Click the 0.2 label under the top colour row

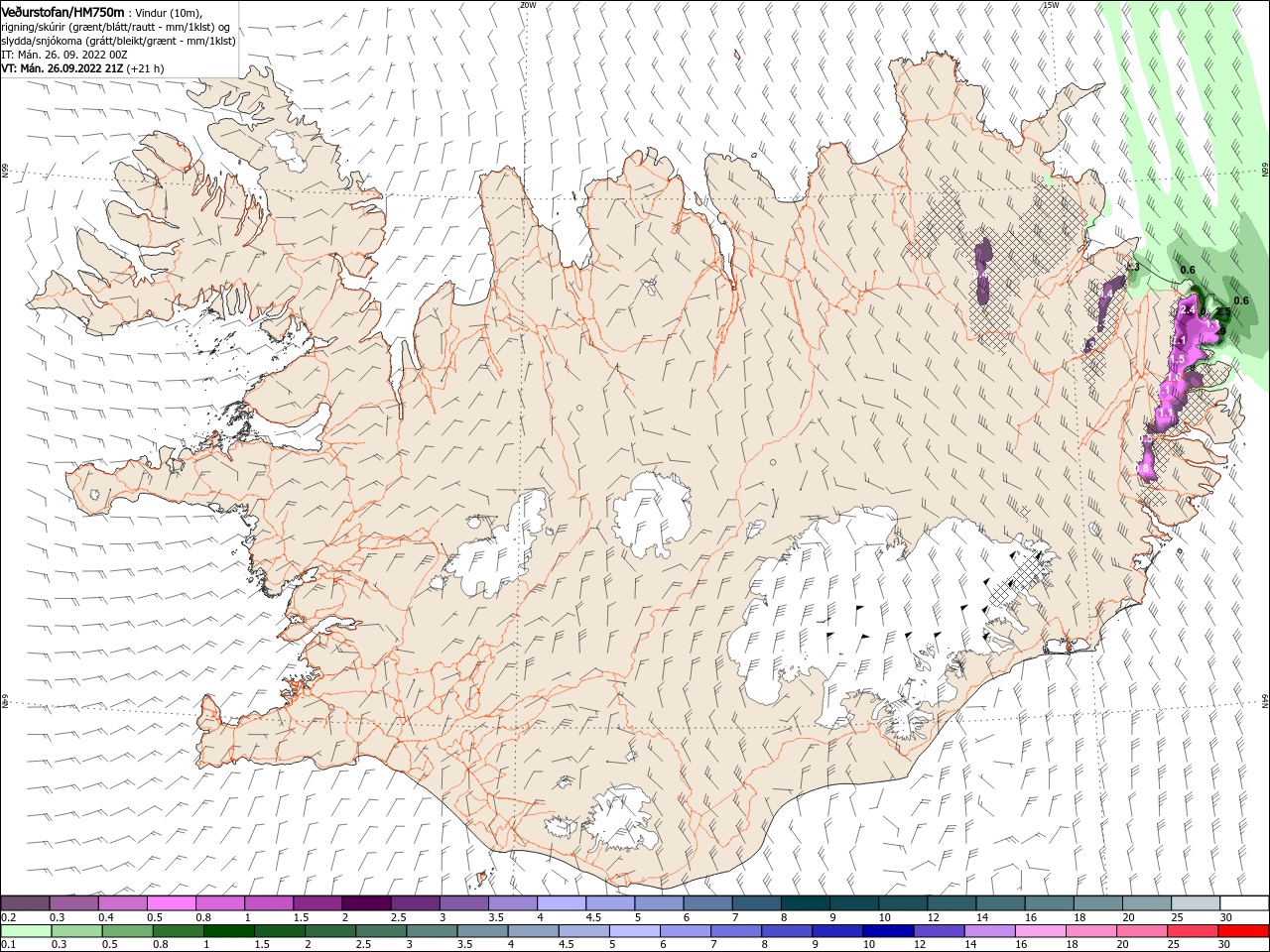coord(8,917)
